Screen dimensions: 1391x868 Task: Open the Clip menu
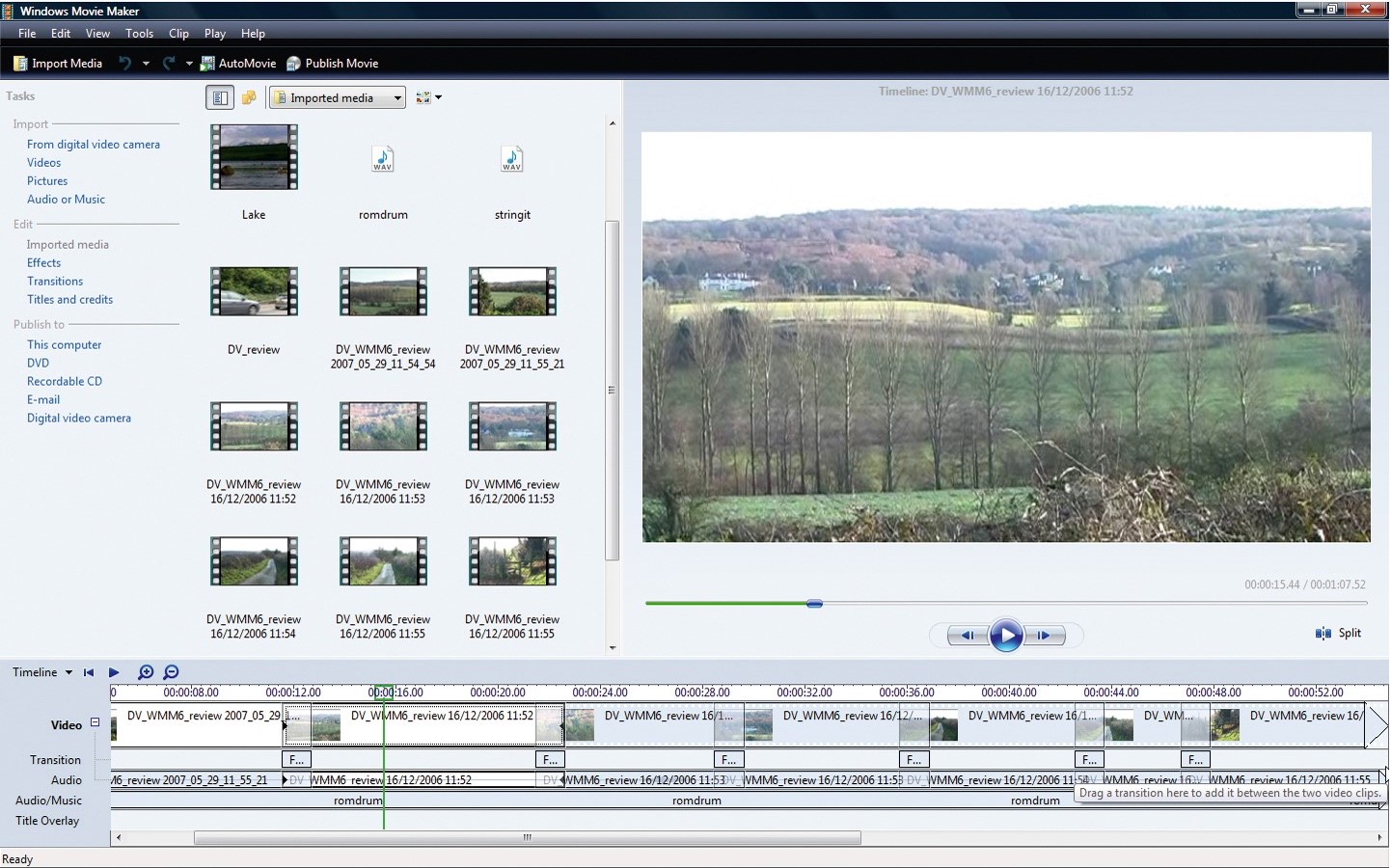point(178,33)
